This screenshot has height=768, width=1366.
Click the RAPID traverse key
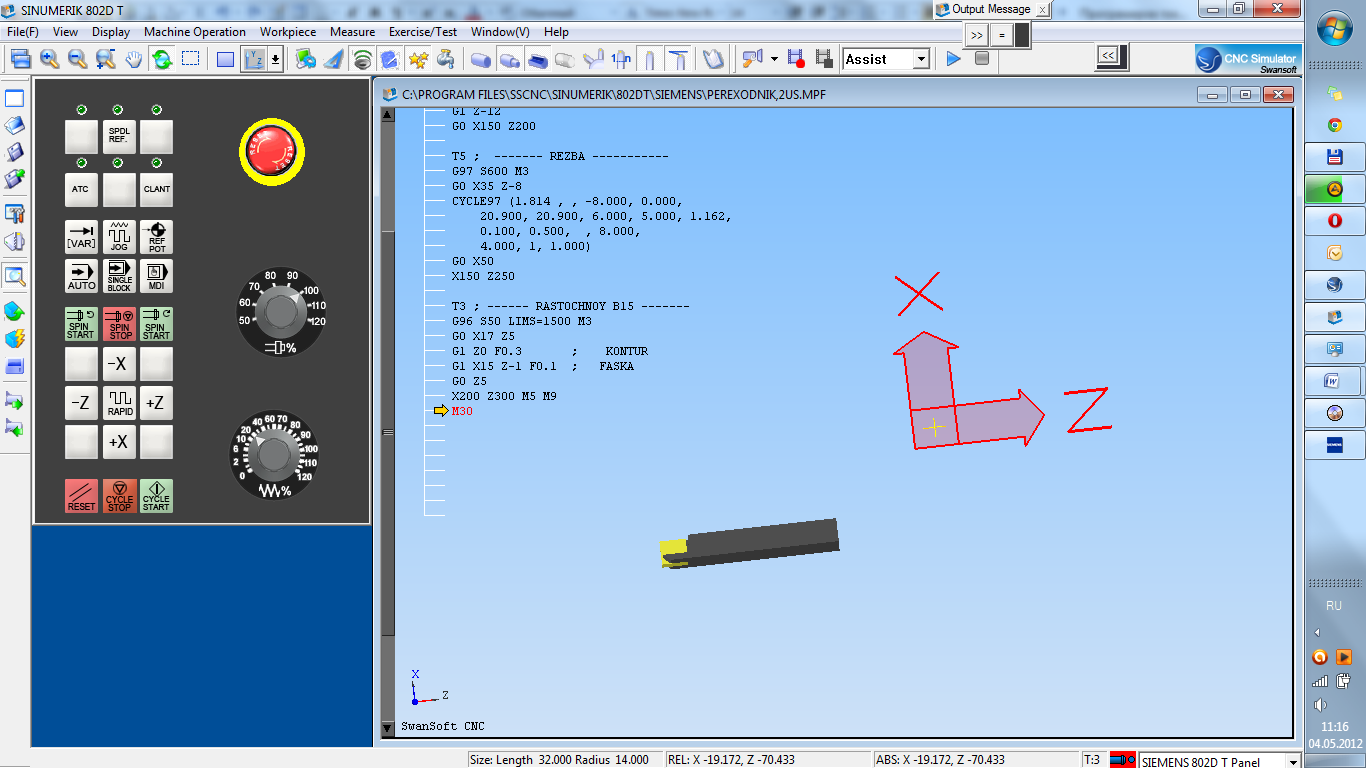coord(119,403)
